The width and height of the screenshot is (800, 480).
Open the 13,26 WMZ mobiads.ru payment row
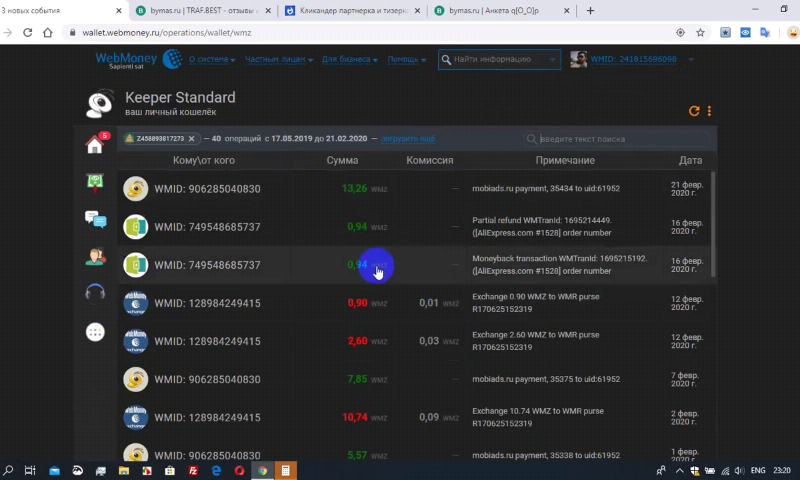coord(400,188)
